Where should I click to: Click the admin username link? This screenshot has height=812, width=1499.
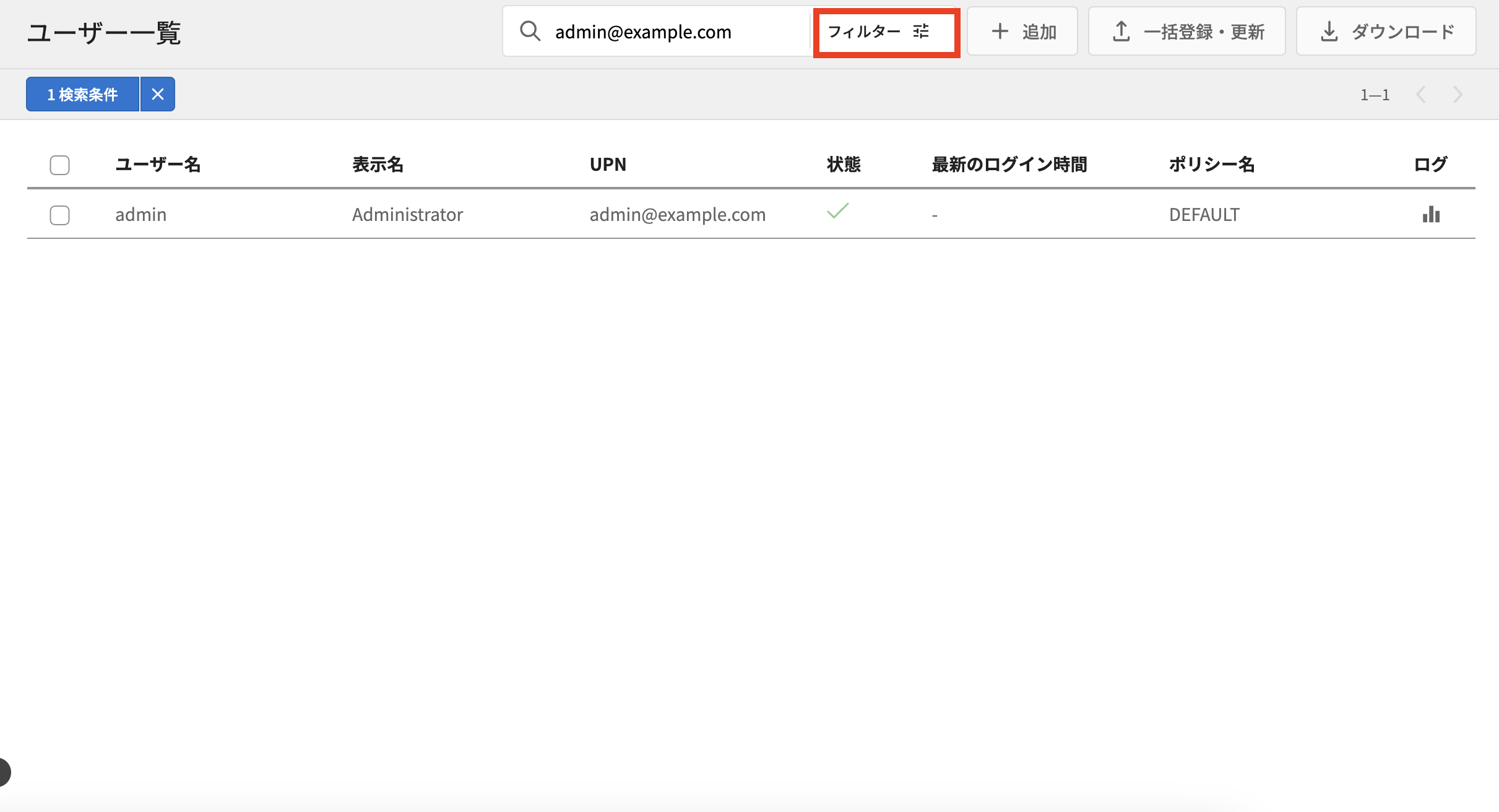tap(140, 215)
